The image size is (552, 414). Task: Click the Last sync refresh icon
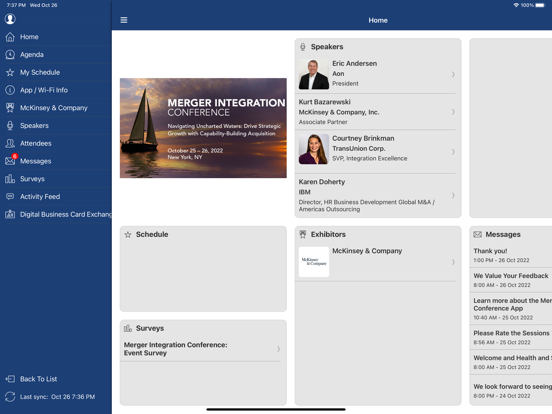[10, 397]
